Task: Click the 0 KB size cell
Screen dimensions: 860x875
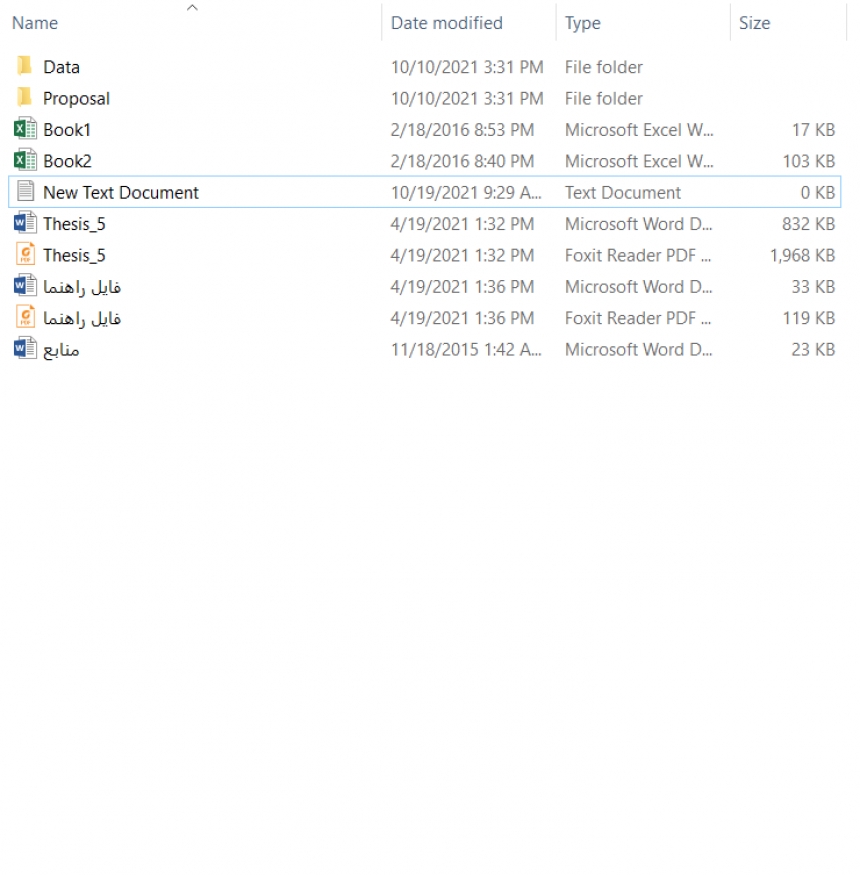Action: click(x=818, y=193)
